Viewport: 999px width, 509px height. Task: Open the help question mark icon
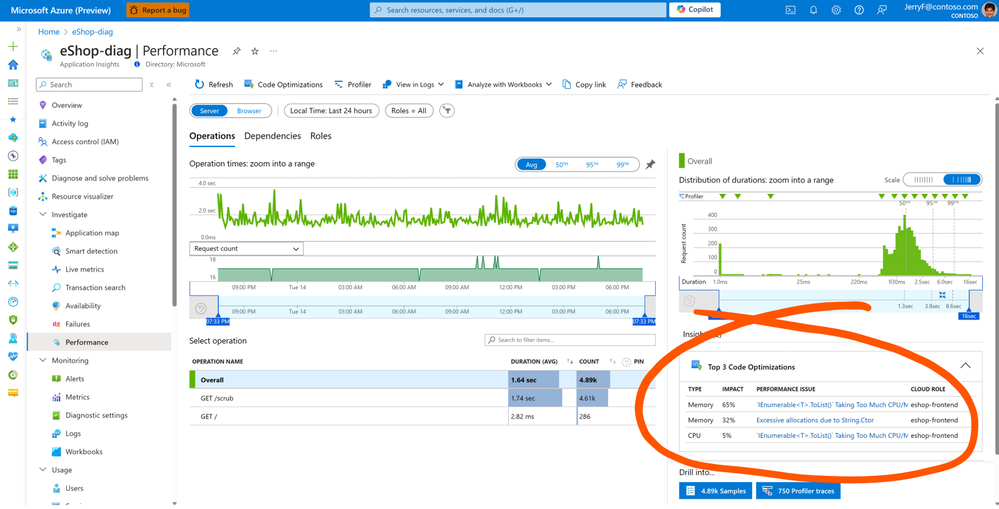click(859, 10)
